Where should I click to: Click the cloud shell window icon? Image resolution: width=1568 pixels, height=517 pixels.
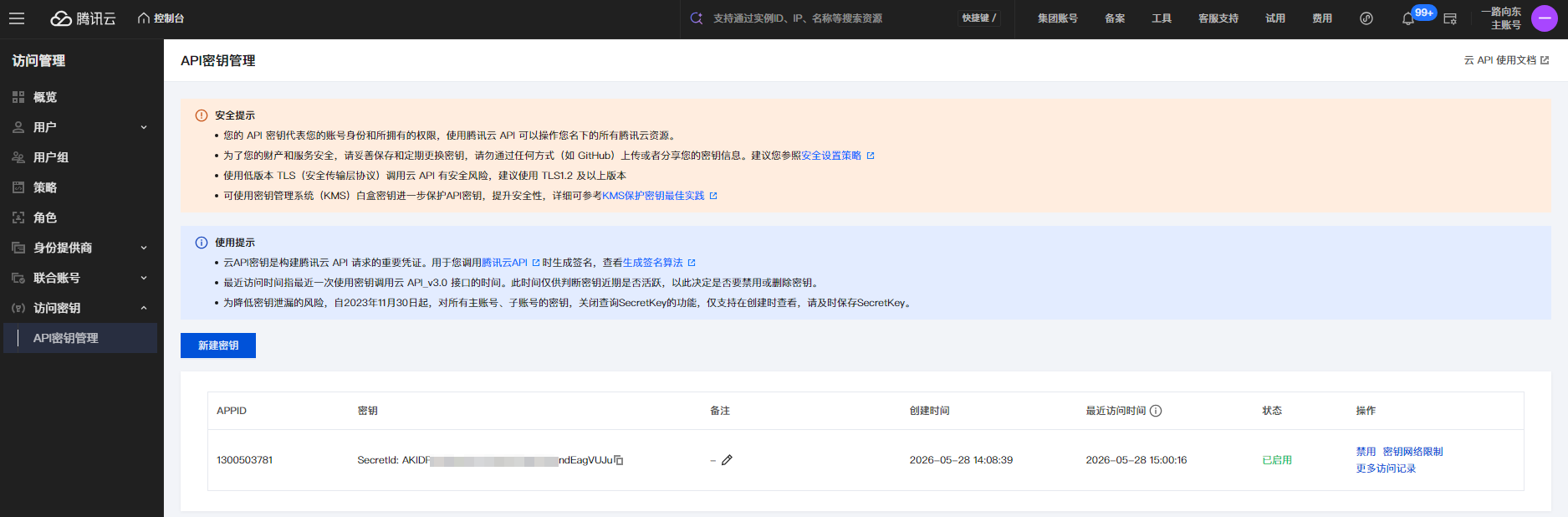[x=1450, y=18]
